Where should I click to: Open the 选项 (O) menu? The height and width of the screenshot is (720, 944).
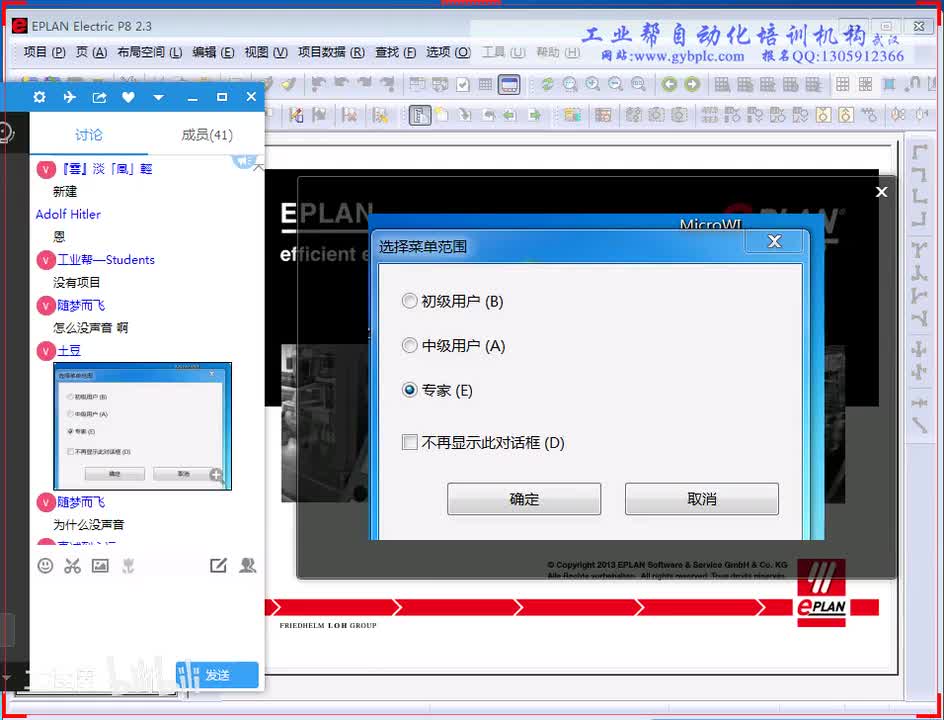click(x=448, y=52)
